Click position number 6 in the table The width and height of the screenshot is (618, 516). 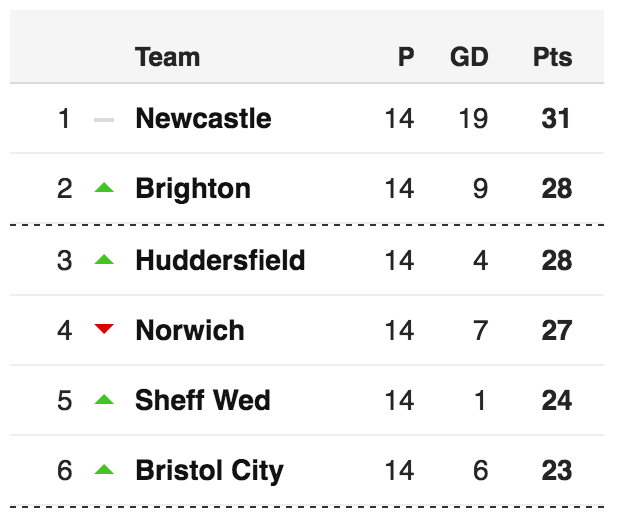pyautogui.click(x=65, y=470)
